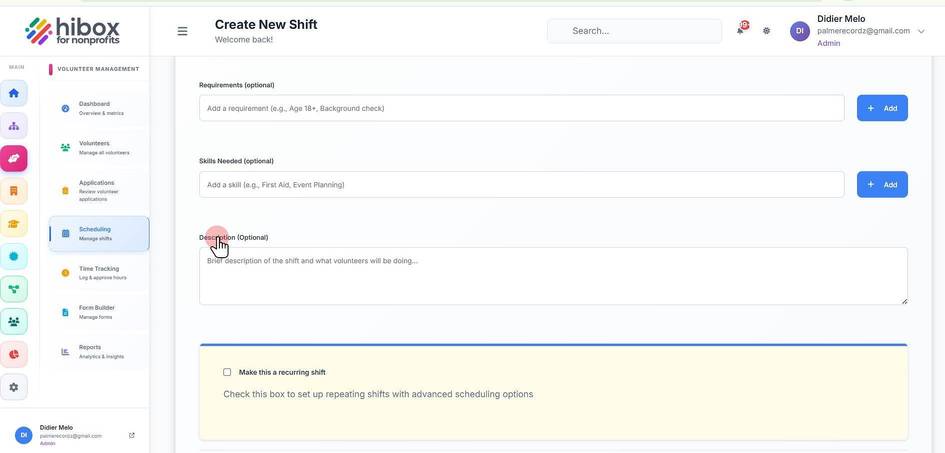
Task: Toggle the hamburger sidebar menu
Action: tap(182, 31)
